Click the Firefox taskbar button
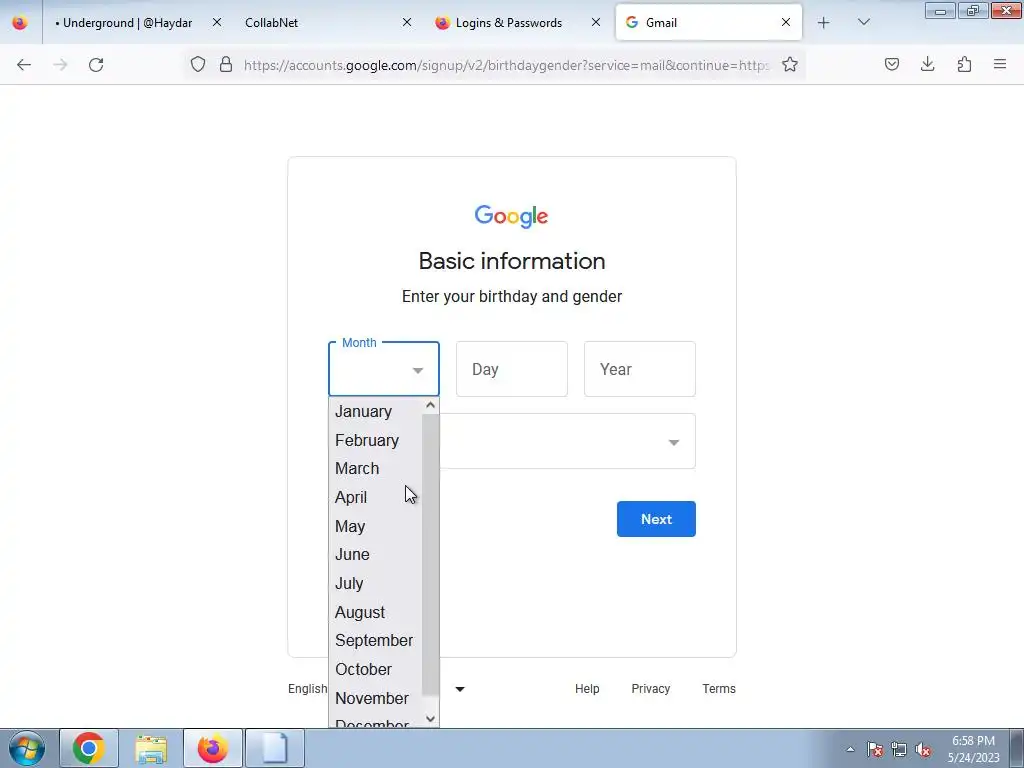 pyautogui.click(x=213, y=748)
